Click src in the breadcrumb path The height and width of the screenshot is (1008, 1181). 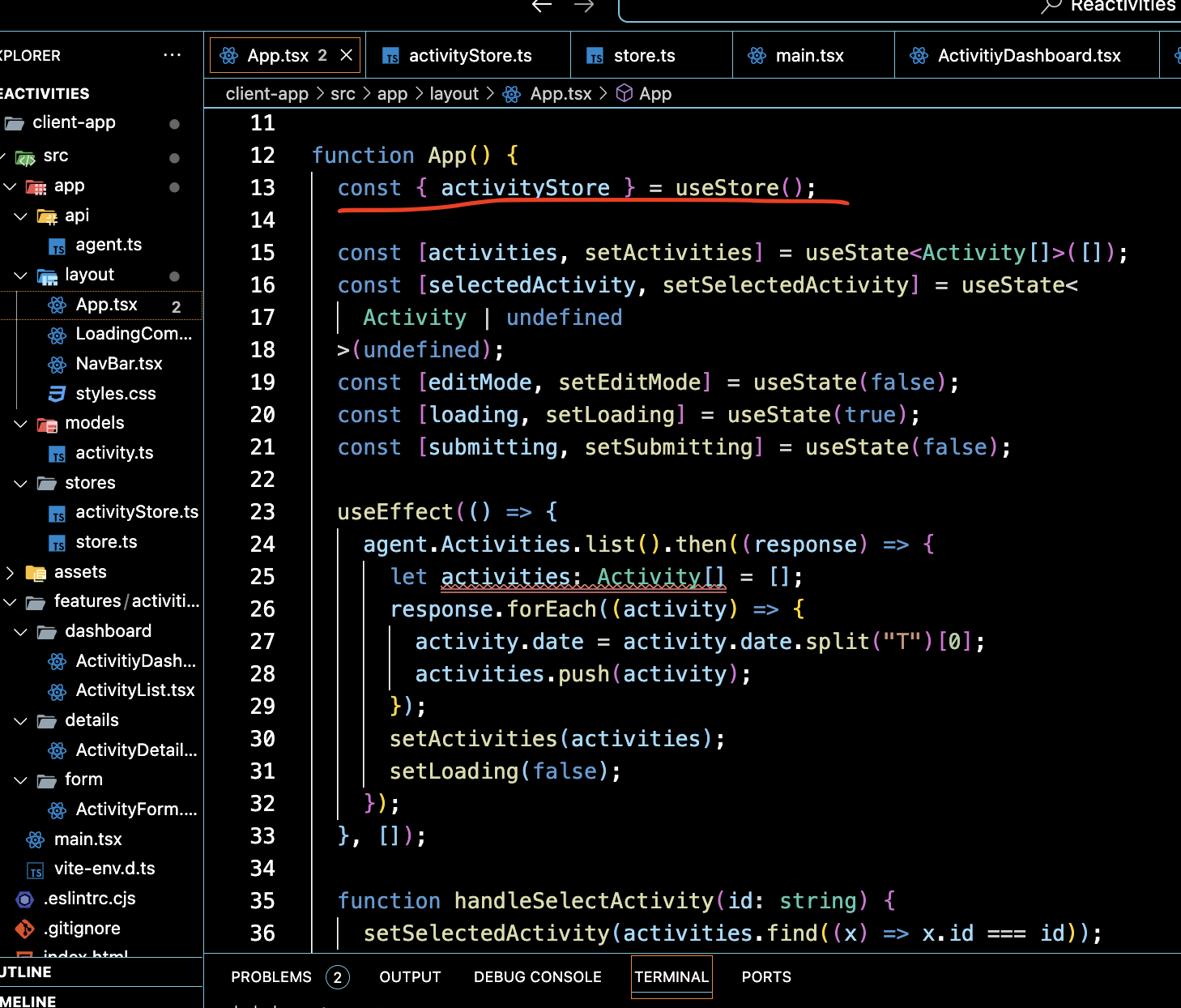tap(343, 94)
